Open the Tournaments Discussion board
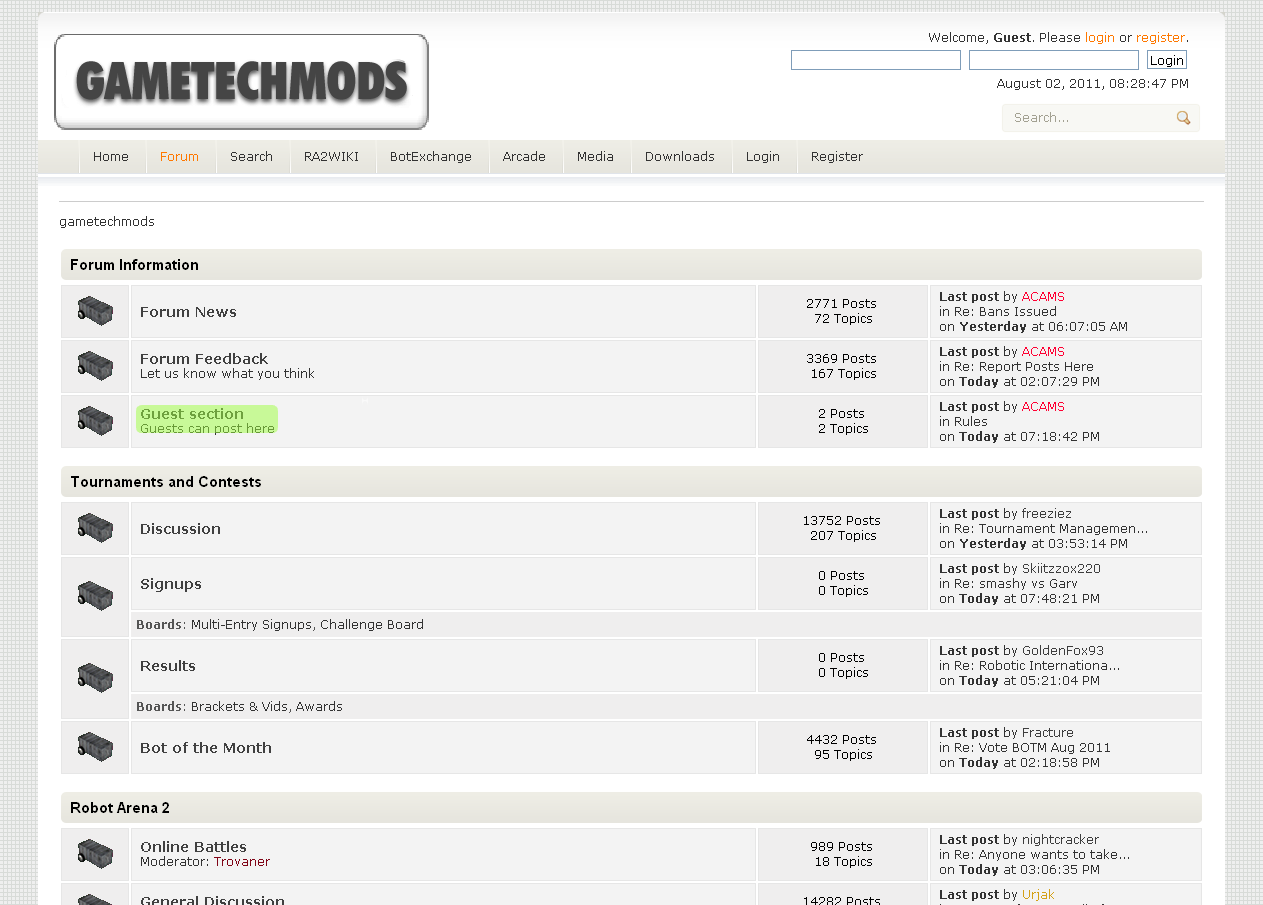Viewport: 1263px width, 905px height. [181, 529]
